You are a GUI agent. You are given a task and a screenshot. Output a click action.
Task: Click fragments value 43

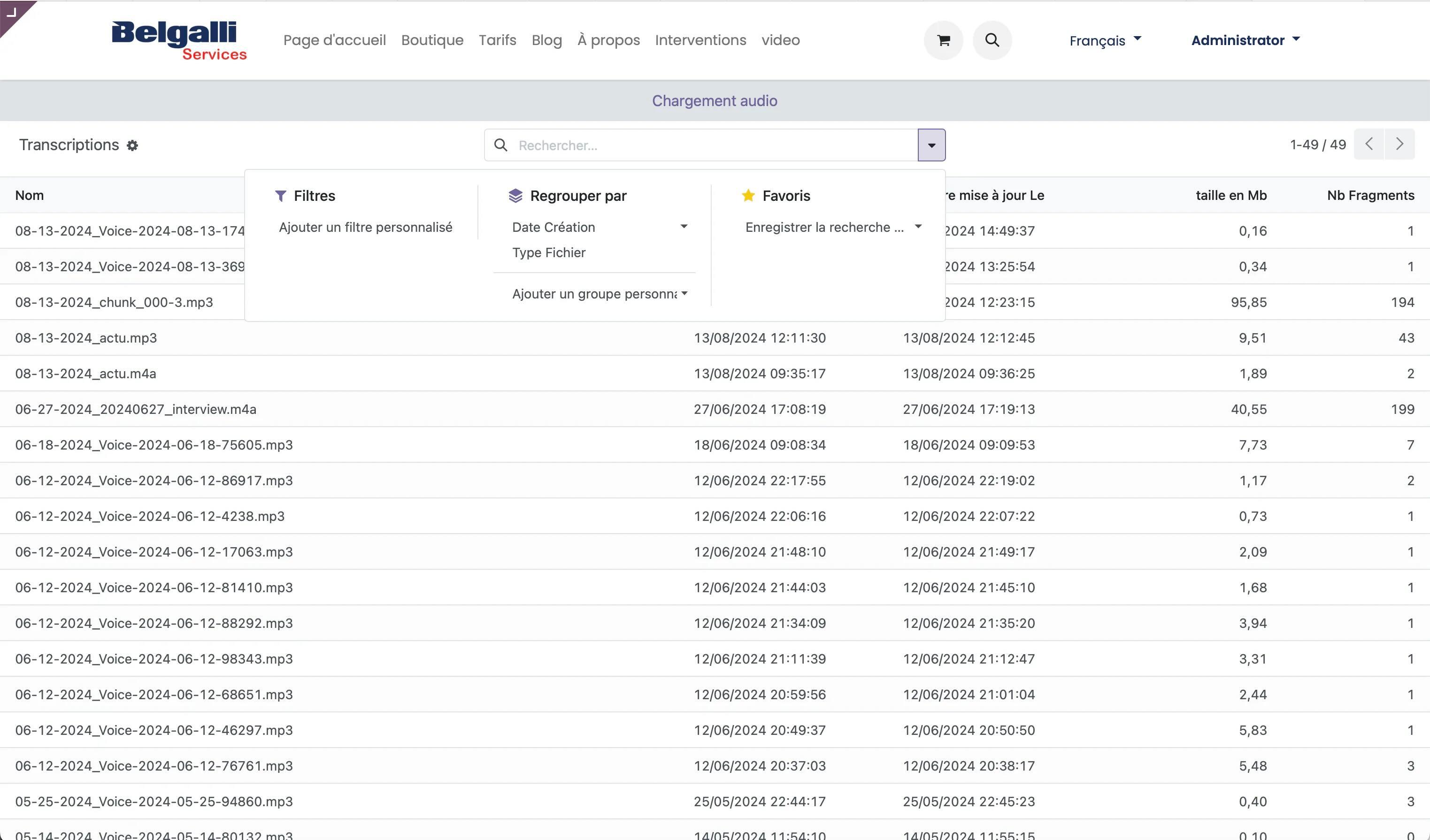[x=1406, y=337]
